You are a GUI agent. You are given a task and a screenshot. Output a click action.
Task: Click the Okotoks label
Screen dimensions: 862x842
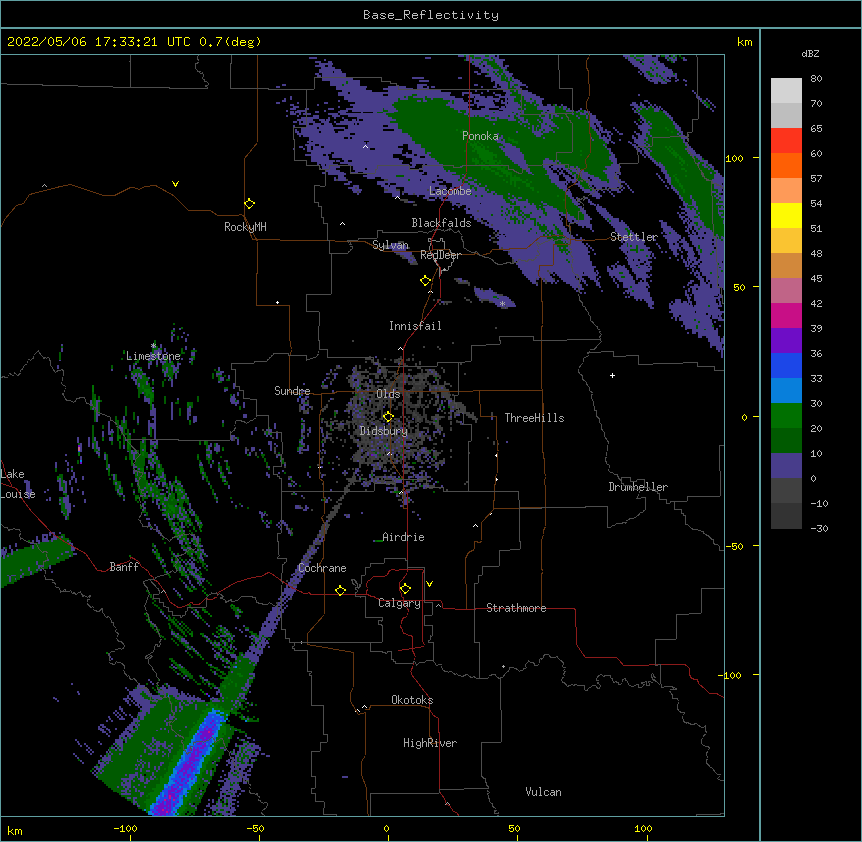pos(412,700)
